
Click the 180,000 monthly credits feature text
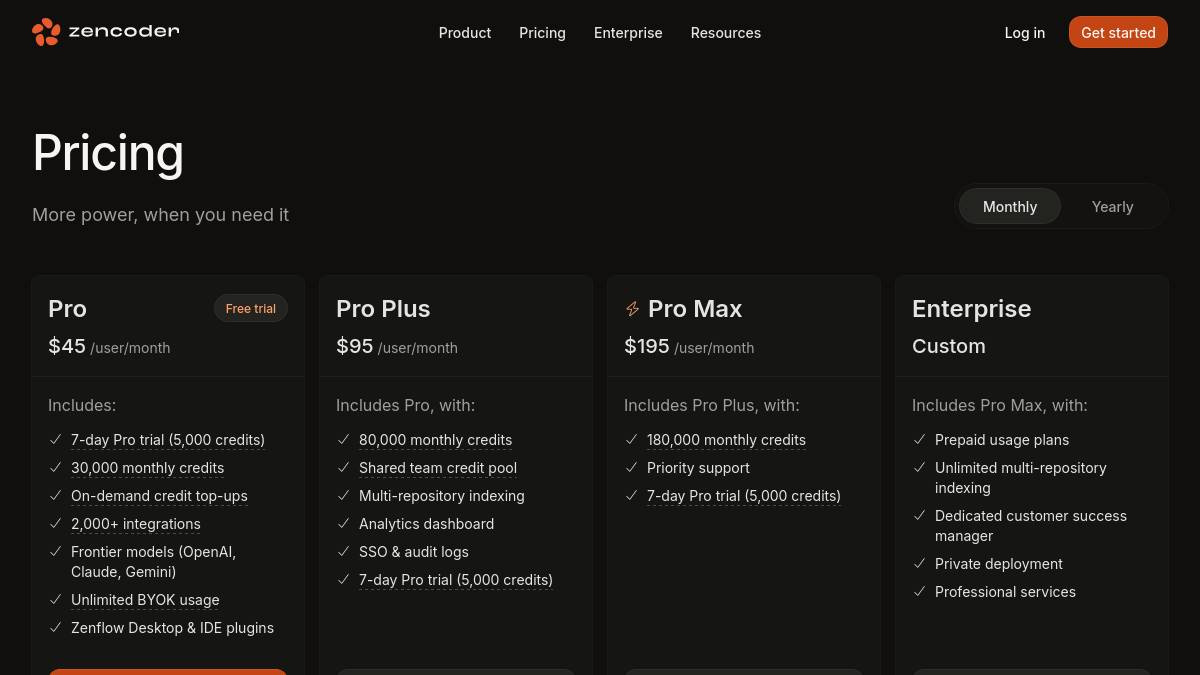tap(726, 440)
